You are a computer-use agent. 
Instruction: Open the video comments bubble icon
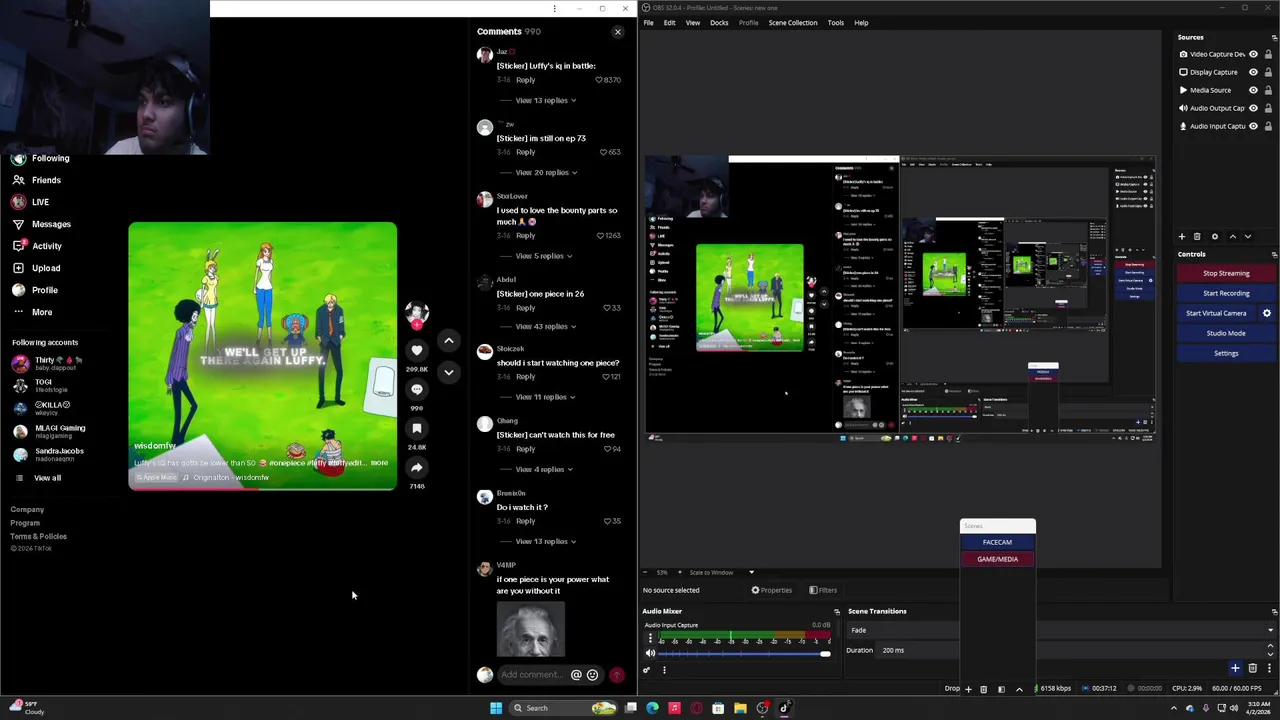coord(417,389)
